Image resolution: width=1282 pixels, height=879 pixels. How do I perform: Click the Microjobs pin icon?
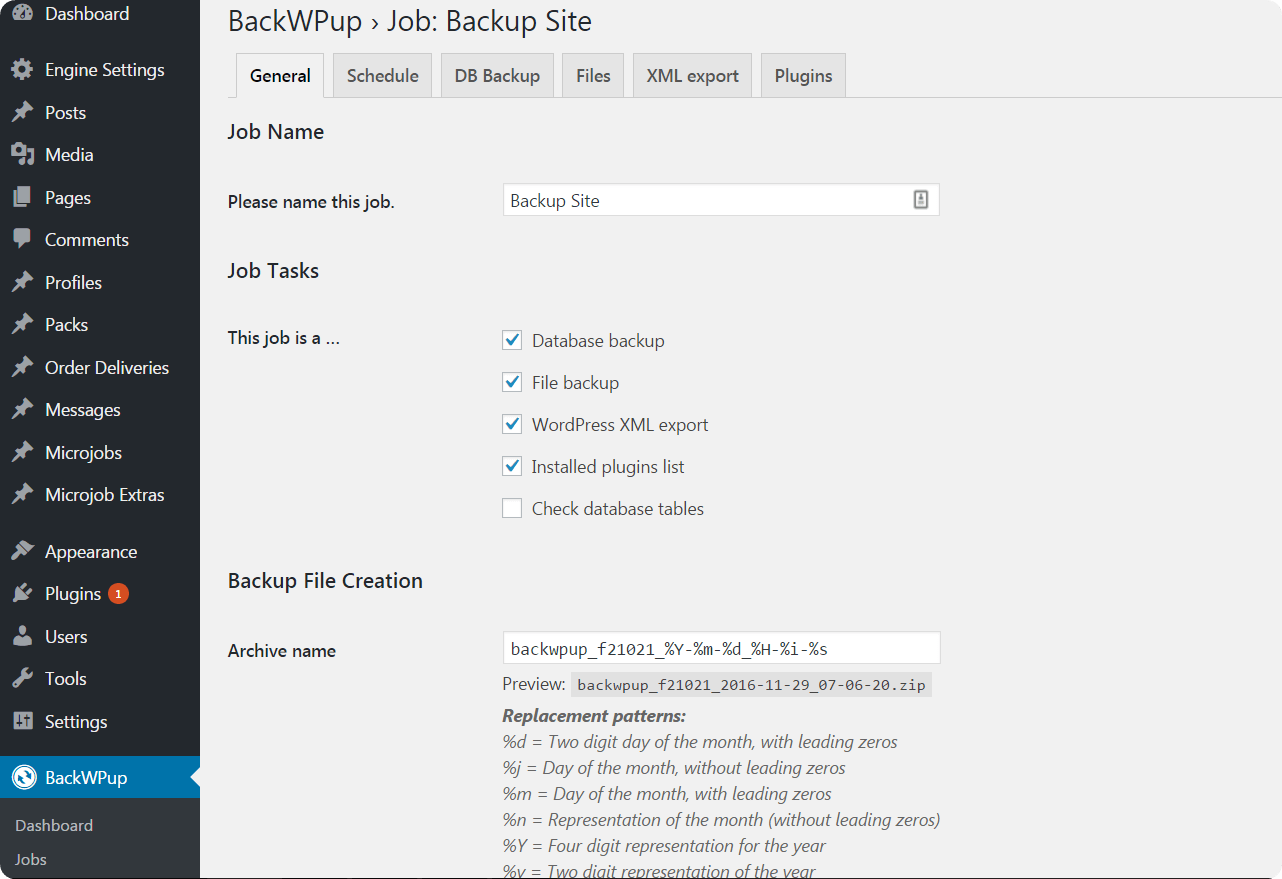(22, 452)
